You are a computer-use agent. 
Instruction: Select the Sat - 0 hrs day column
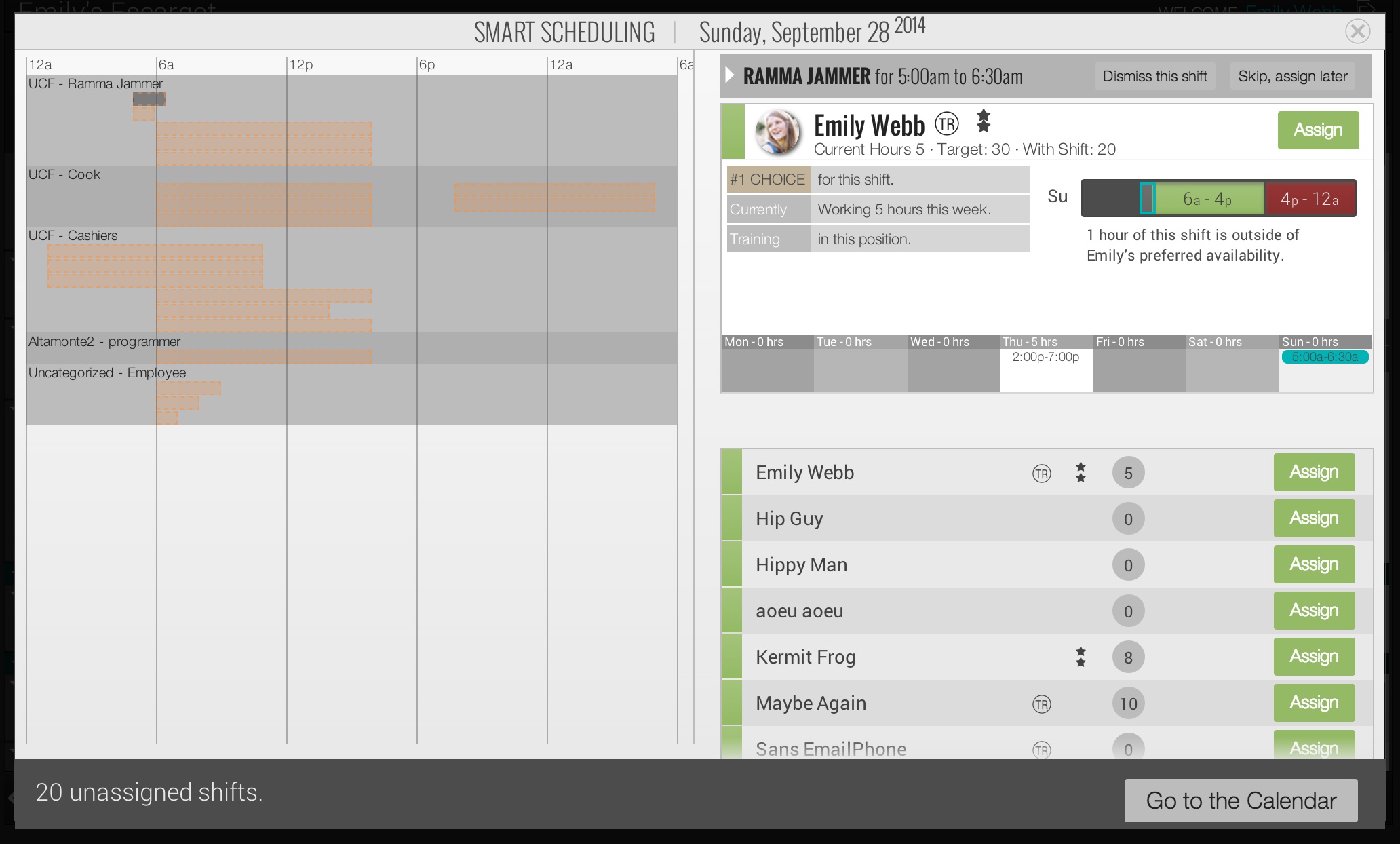coord(1232,364)
